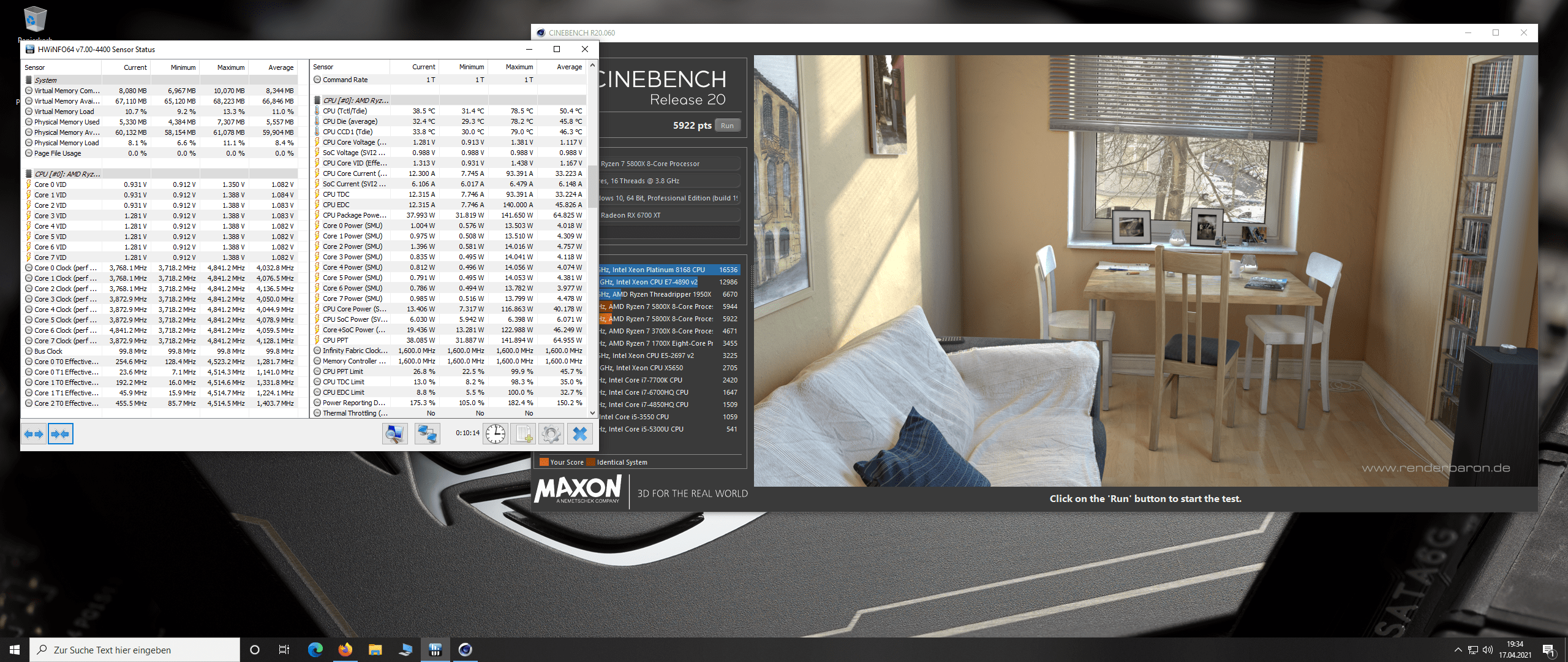Viewport: 1568px width, 662px height.
Task: Open HWiNFO remote network computers icon
Action: click(427, 434)
